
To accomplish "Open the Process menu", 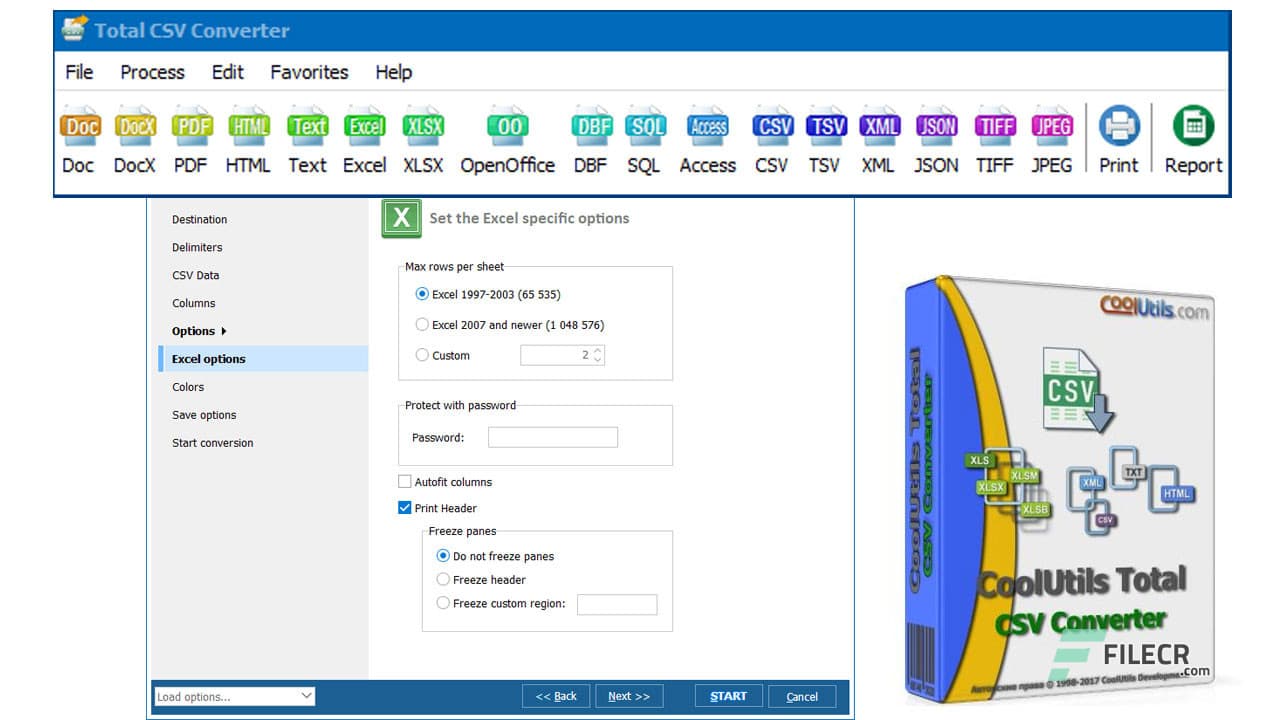I will (x=152, y=72).
